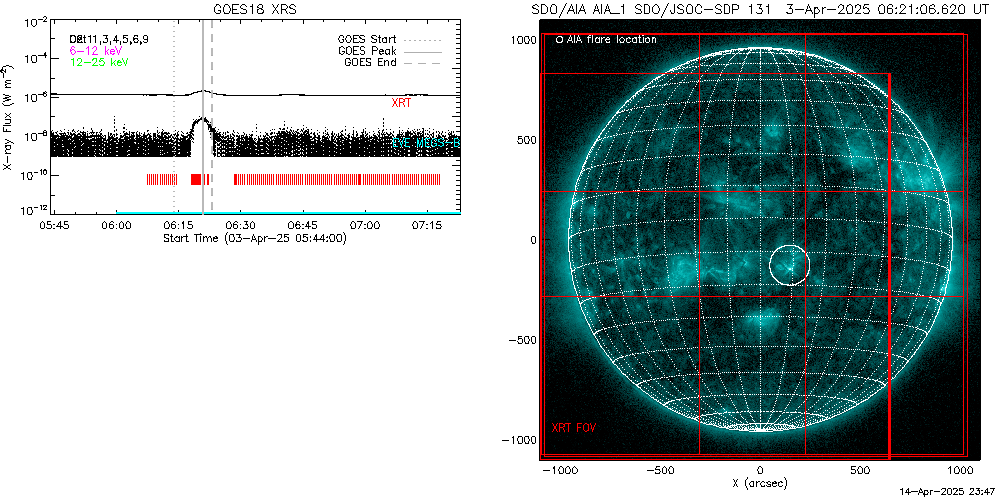The width and height of the screenshot is (1000, 500).
Task: Click the 07:00 time tick label
Action: click(365, 226)
